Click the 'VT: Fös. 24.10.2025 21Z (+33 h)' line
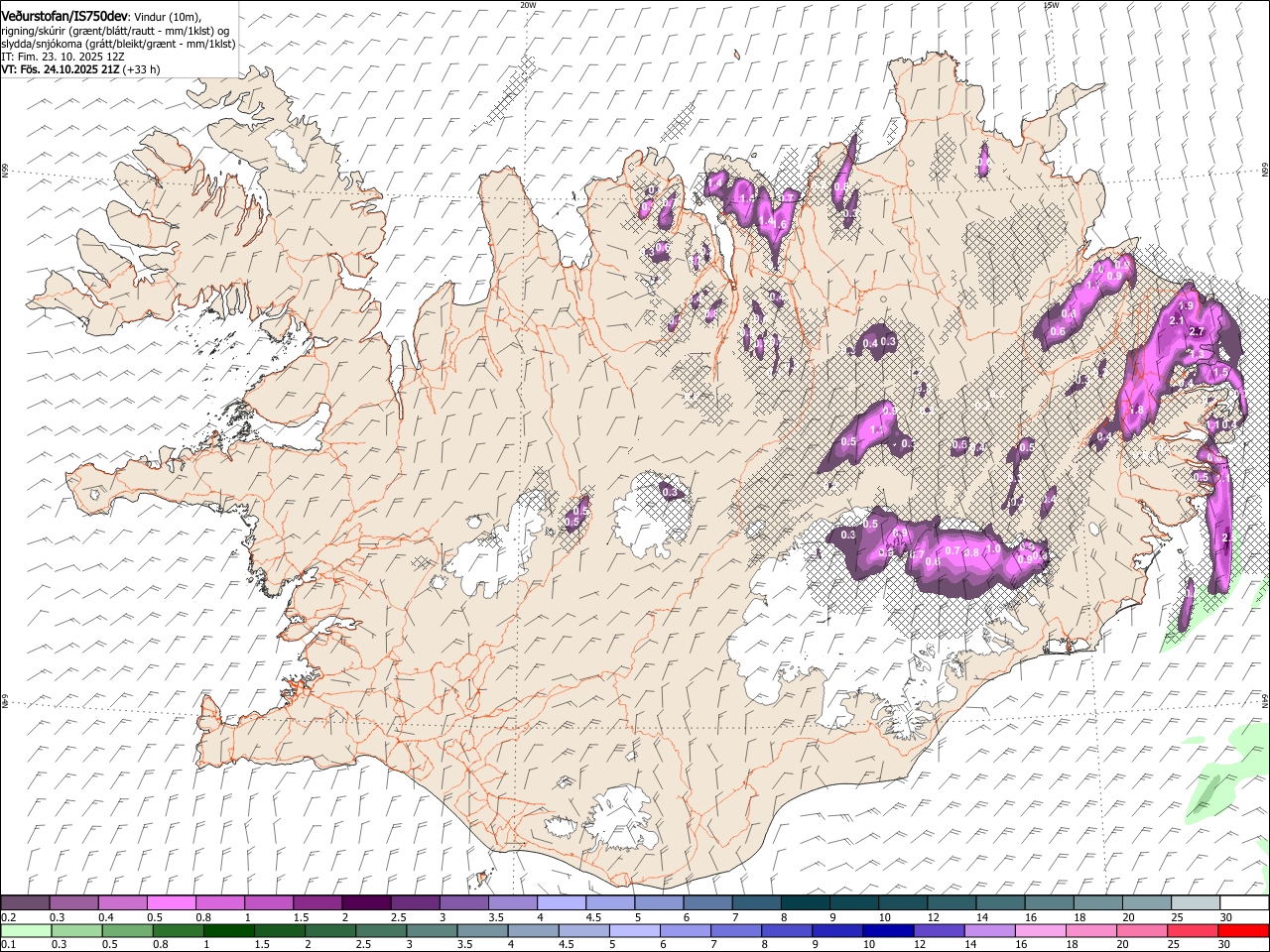This screenshot has height=952, width=1270. [80, 69]
